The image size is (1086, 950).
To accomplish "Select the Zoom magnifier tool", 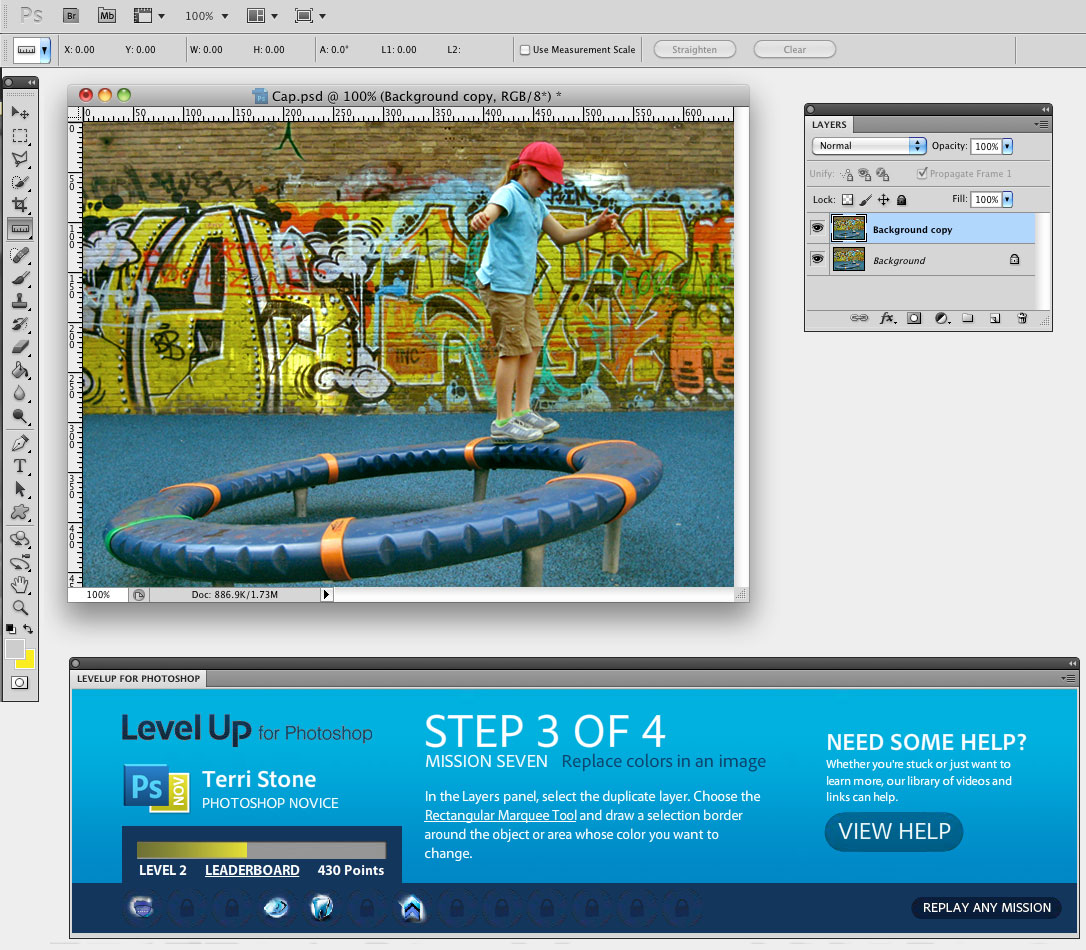I will (20, 607).
